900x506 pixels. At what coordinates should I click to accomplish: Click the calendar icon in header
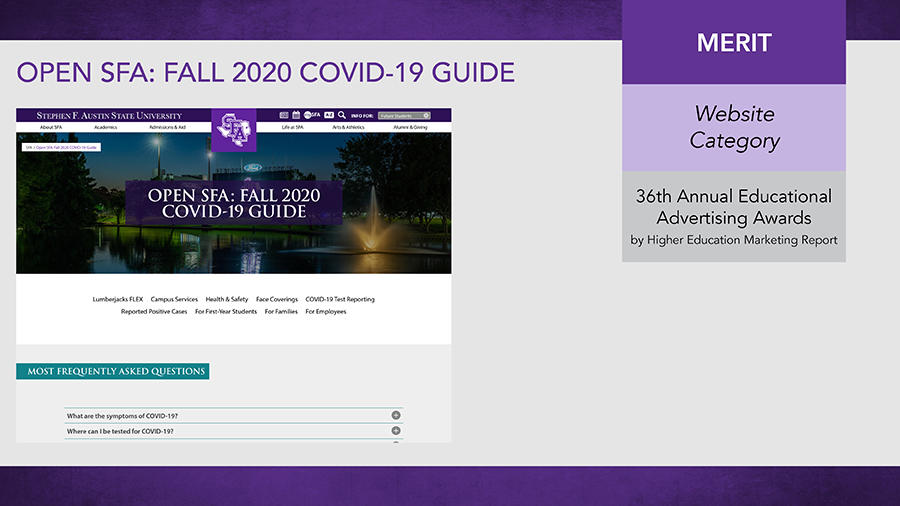tap(297, 115)
